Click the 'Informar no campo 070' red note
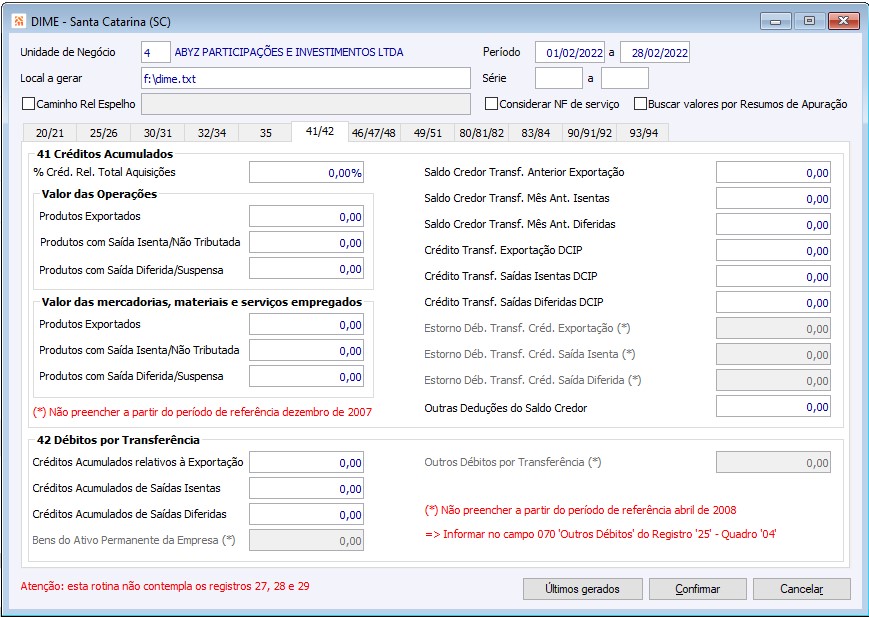 (x=600, y=534)
